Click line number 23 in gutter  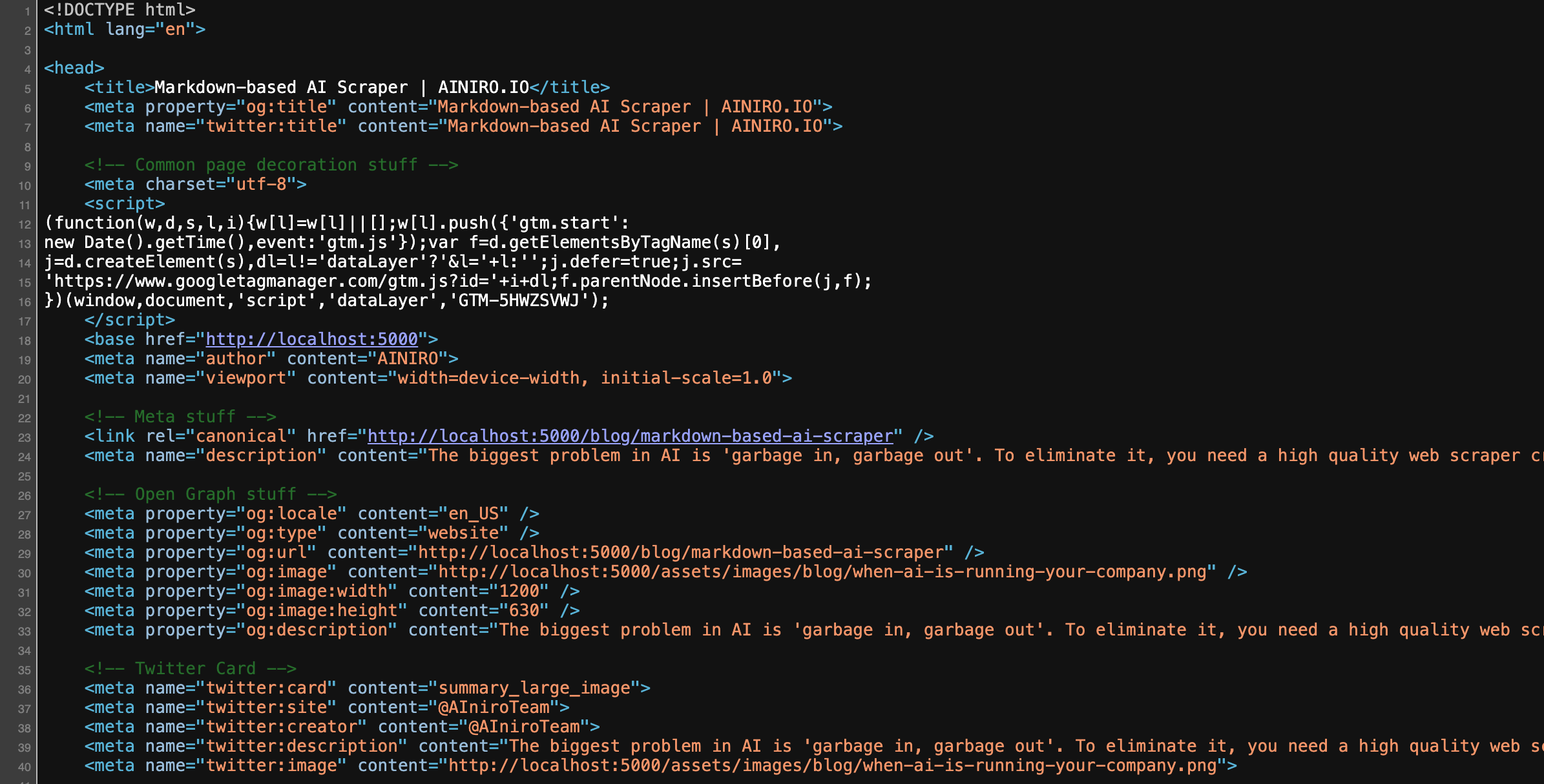coord(25,437)
